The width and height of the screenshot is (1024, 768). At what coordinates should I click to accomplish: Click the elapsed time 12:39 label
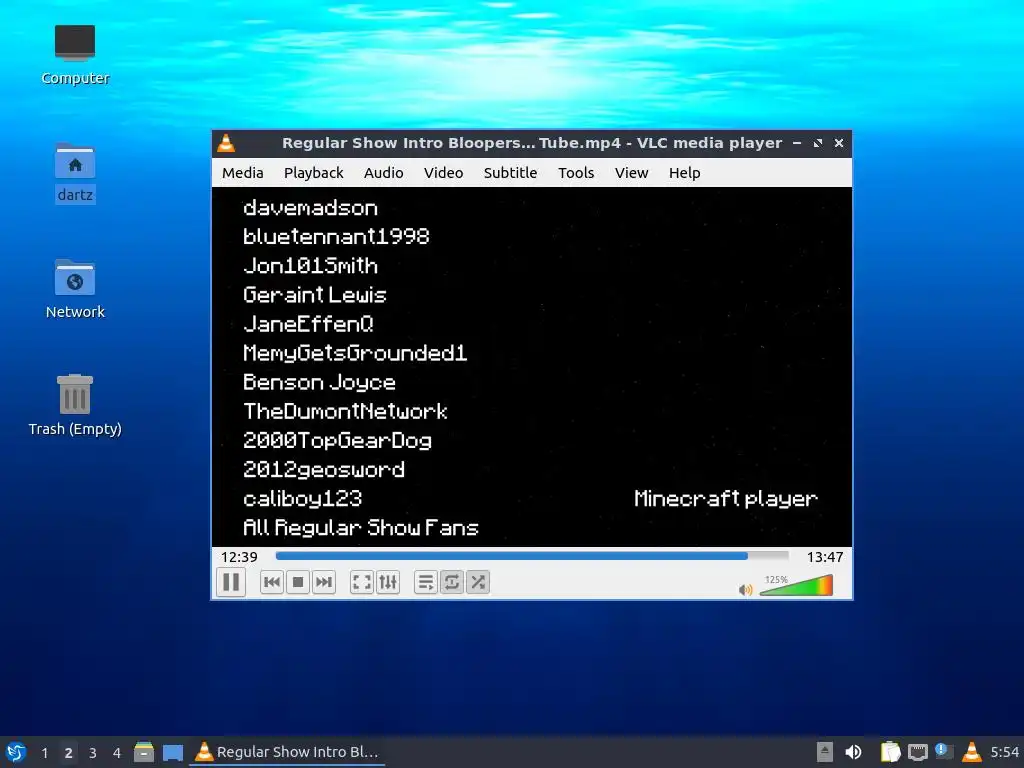(x=239, y=557)
